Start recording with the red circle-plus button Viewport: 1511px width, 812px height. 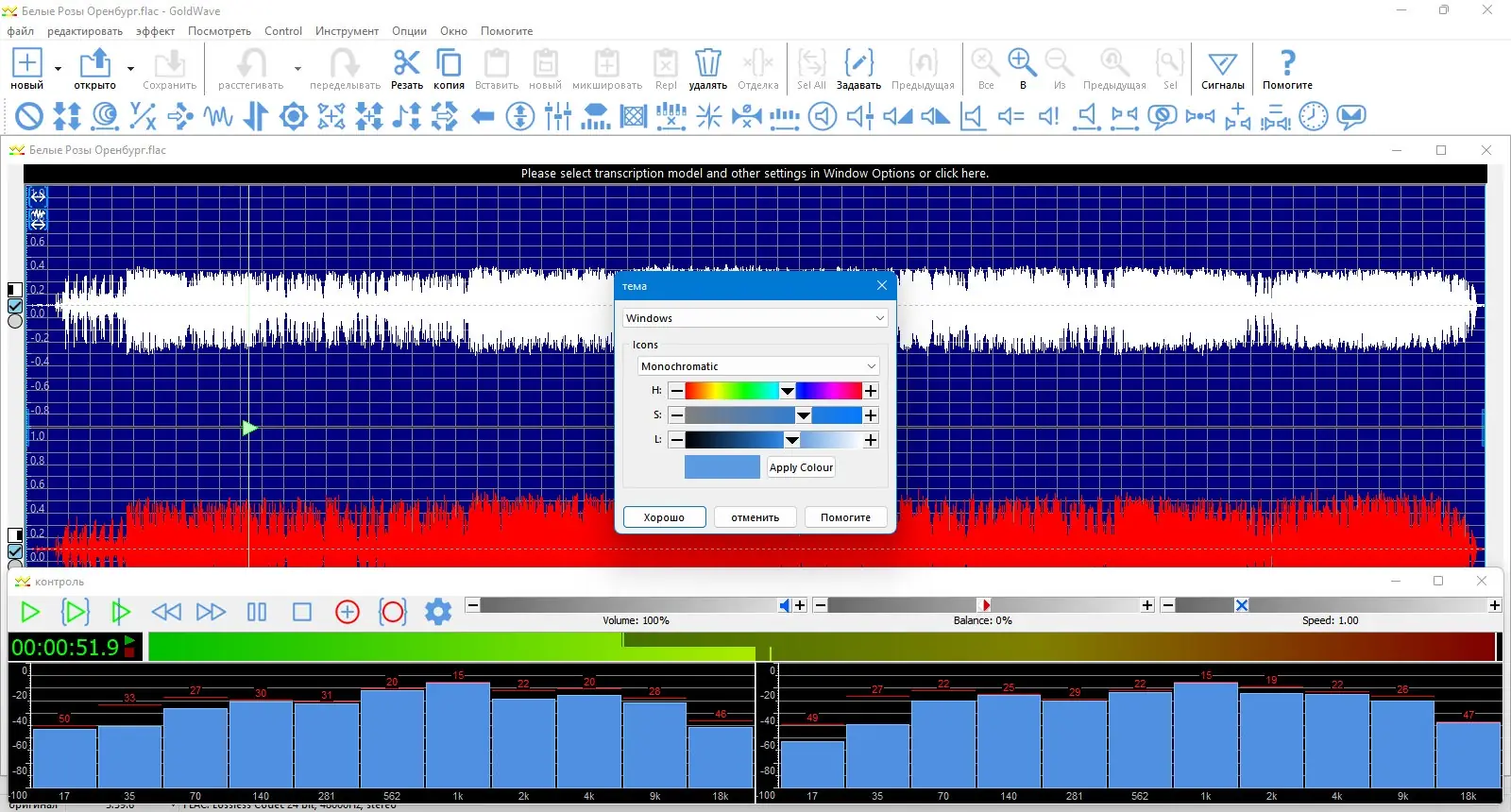[x=348, y=612]
